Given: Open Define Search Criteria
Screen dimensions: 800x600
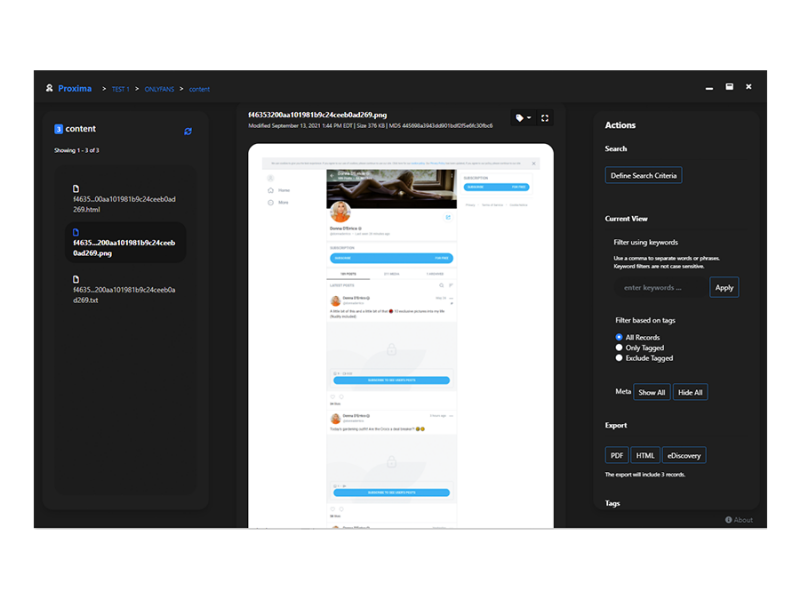Looking at the screenshot, I should coord(643,174).
